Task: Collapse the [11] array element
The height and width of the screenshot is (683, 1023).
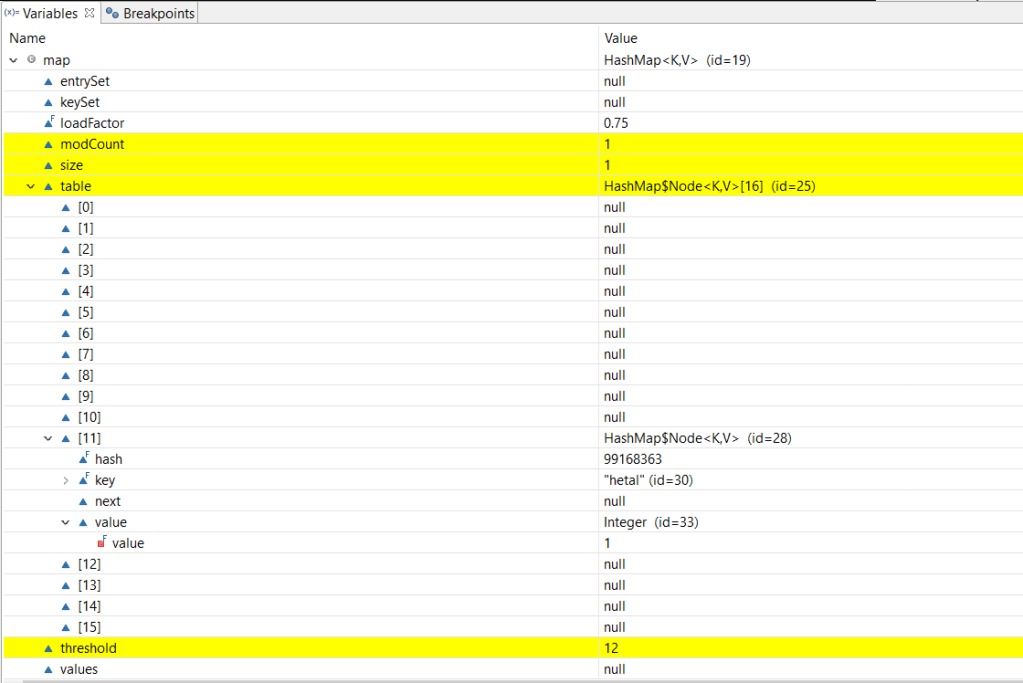Action: click(48, 438)
